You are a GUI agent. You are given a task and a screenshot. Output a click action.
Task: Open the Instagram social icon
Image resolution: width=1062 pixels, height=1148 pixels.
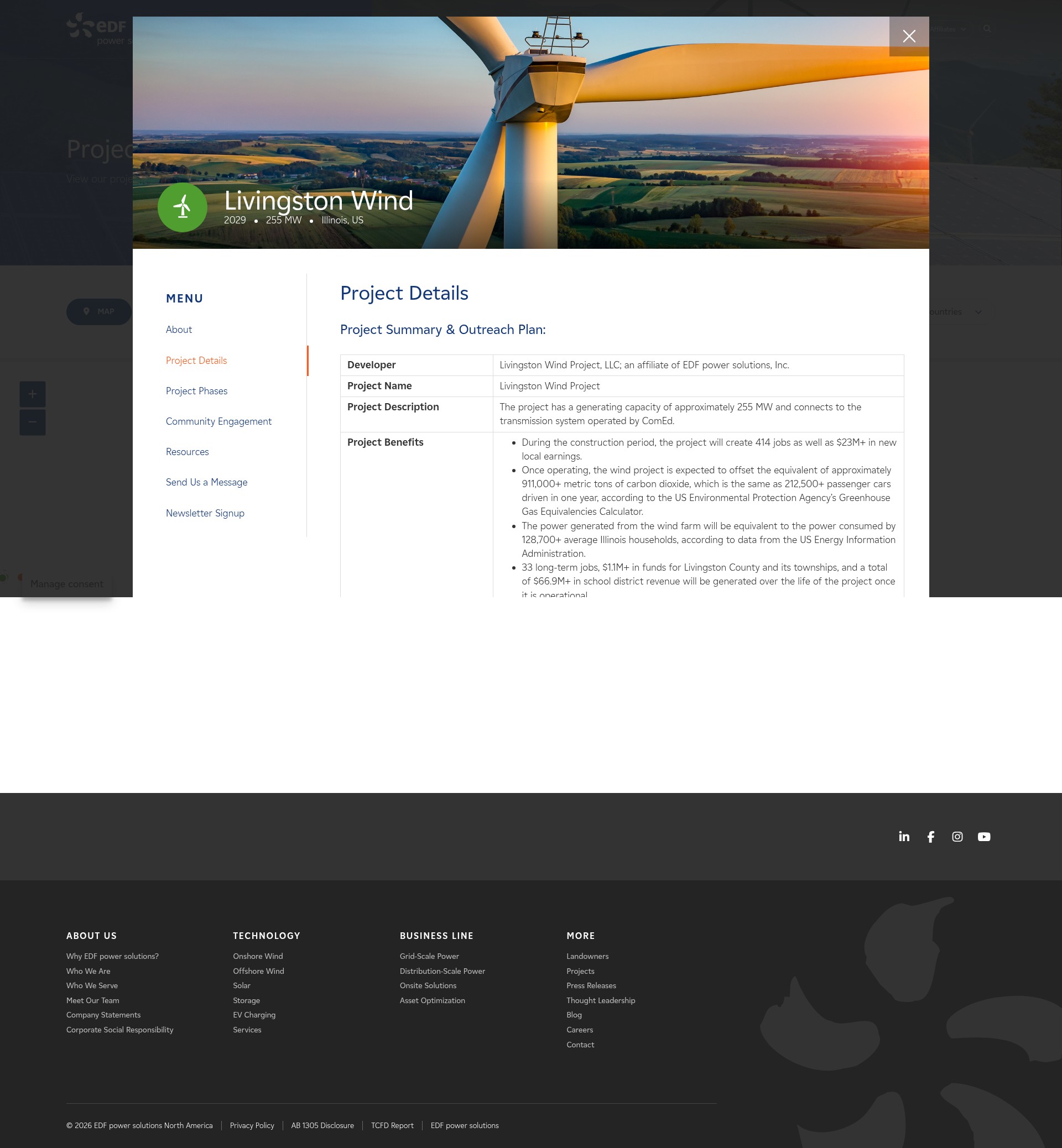[x=957, y=837]
